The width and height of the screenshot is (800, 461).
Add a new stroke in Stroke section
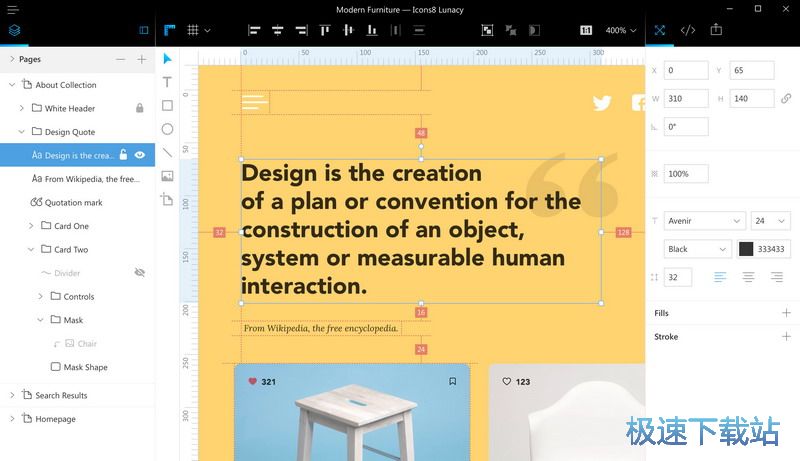point(786,337)
